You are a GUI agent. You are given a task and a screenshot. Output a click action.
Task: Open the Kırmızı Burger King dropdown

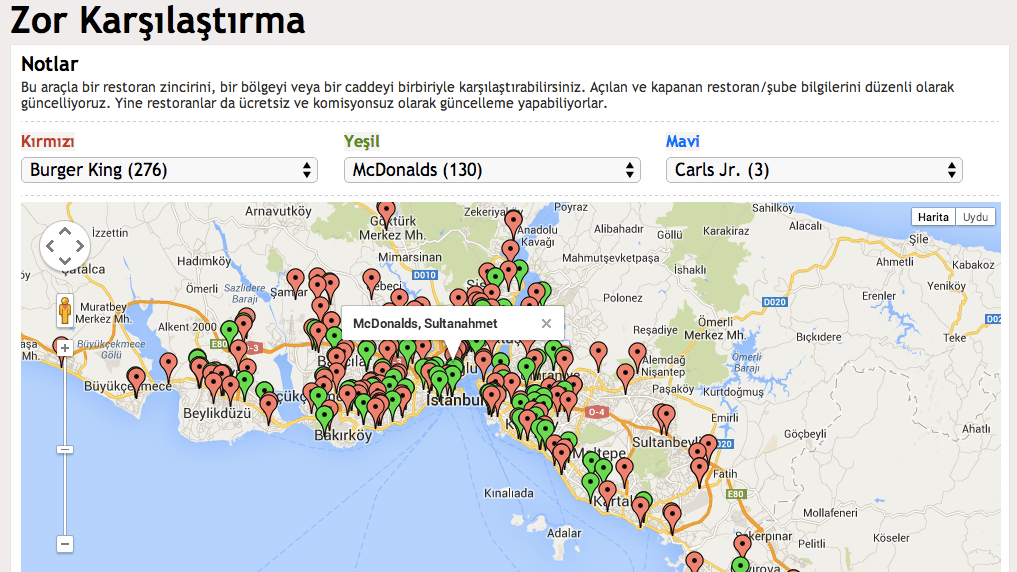[x=169, y=170]
